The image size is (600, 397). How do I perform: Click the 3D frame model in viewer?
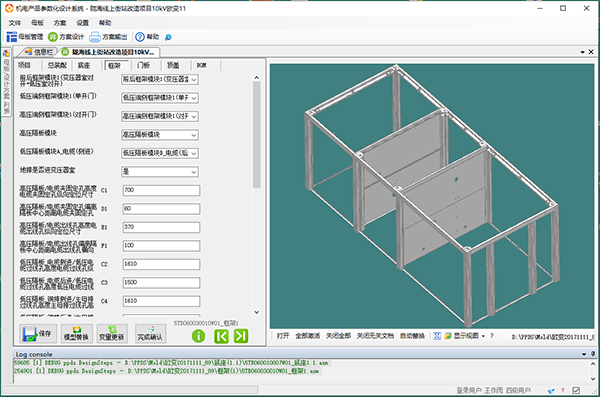[x=431, y=195]
